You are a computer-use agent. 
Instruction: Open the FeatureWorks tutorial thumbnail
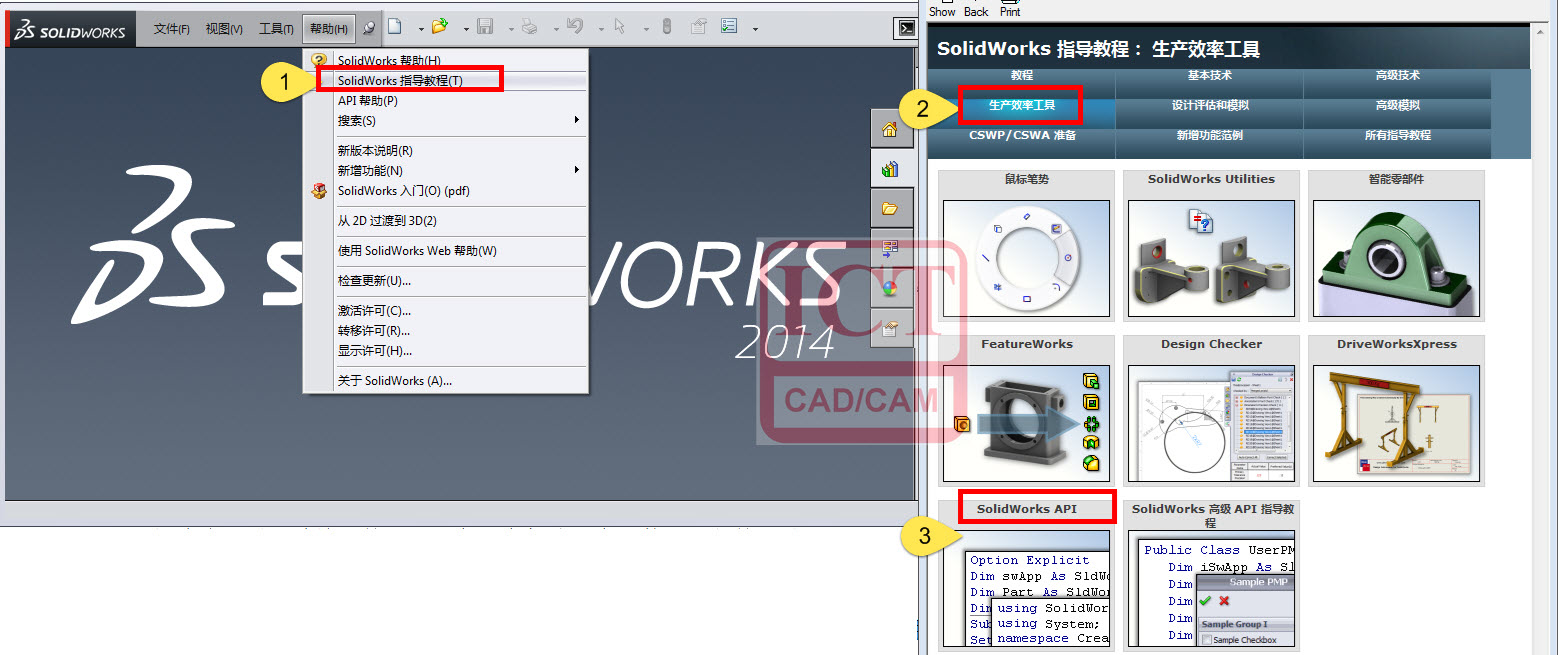pyautogui.click(x=1026, y=423)
